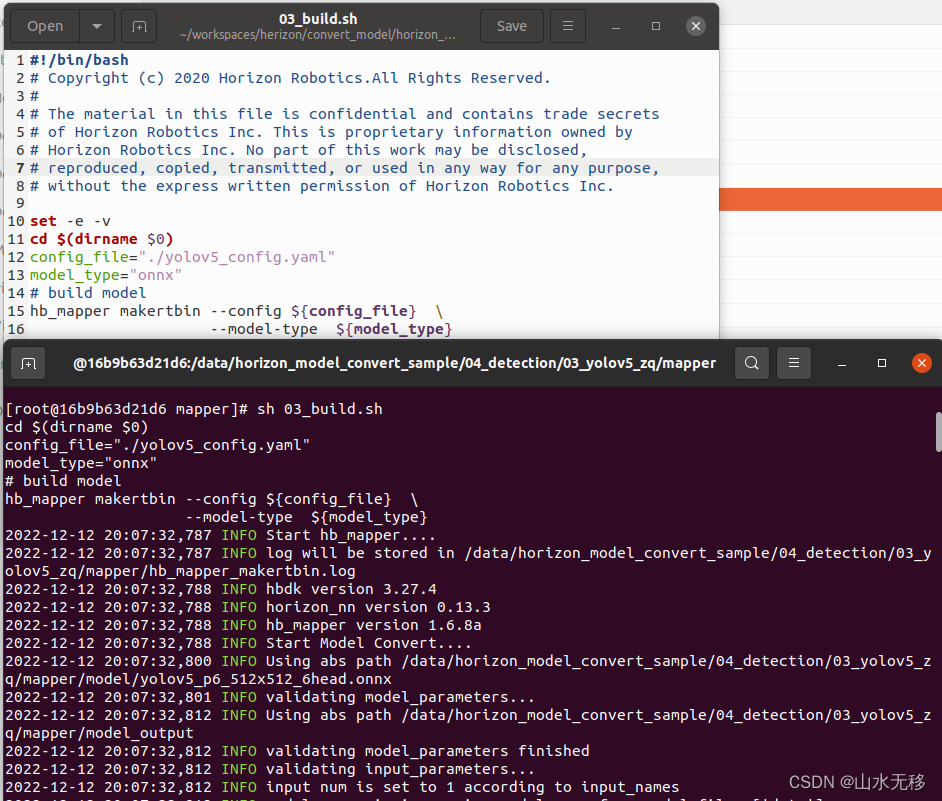942x801 pixels.
Task: Open new terminal tab icon
Action: (x=28, y=363)
